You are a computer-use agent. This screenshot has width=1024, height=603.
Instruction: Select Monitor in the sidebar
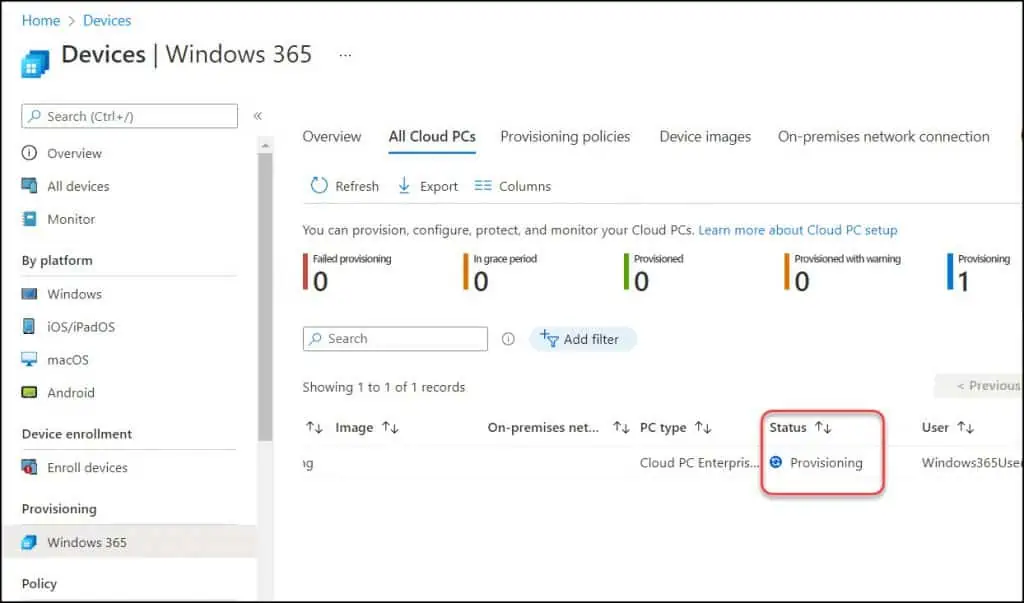point(71,220)
